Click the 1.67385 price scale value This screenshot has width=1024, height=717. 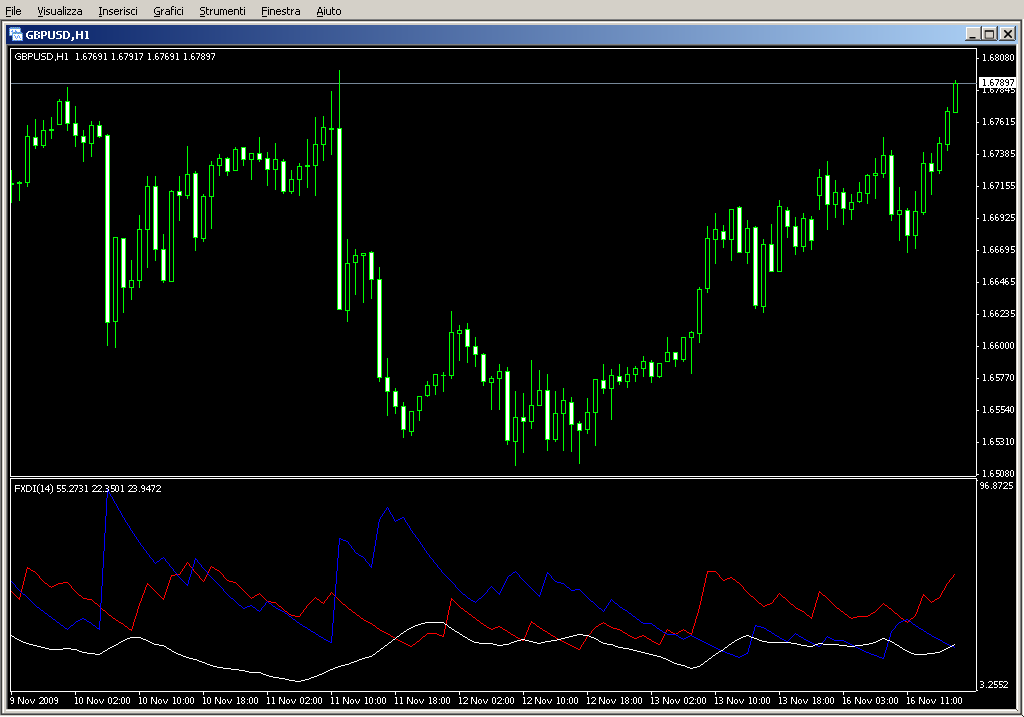pyautogui.click(x=999, y=153)
